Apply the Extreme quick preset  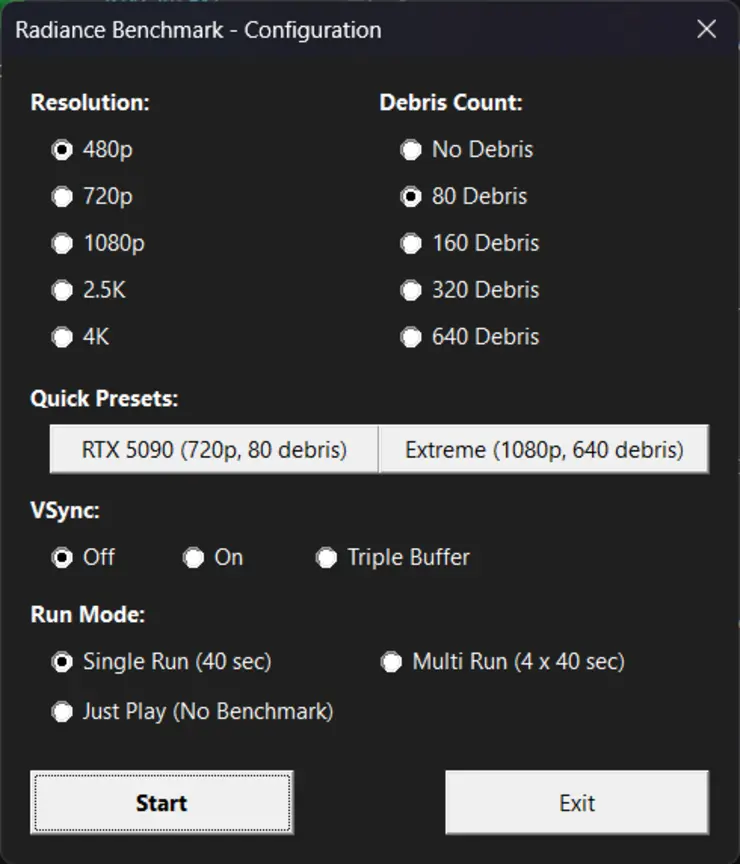pos(544,449)
